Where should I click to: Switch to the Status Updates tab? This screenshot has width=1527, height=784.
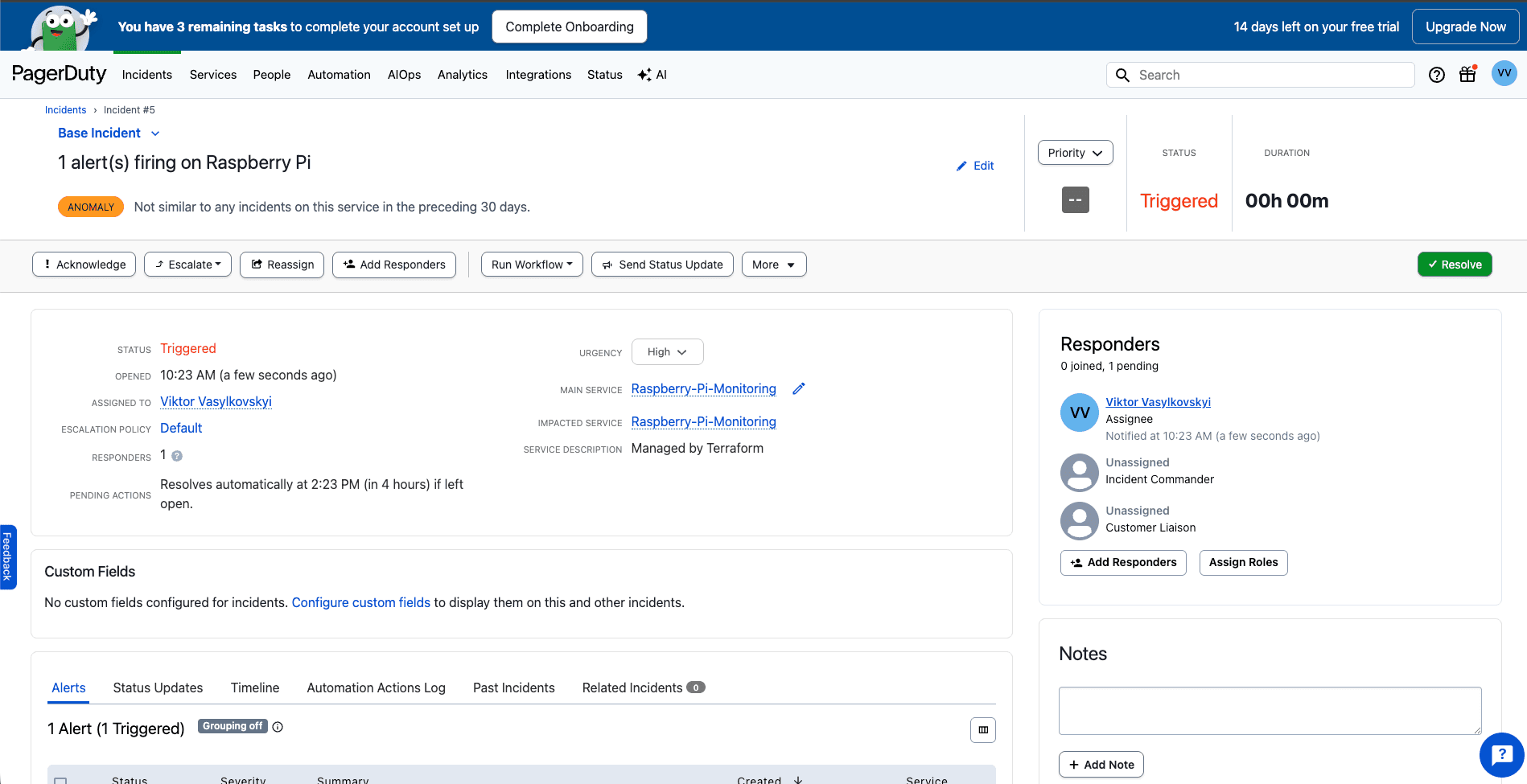(158, 688)
